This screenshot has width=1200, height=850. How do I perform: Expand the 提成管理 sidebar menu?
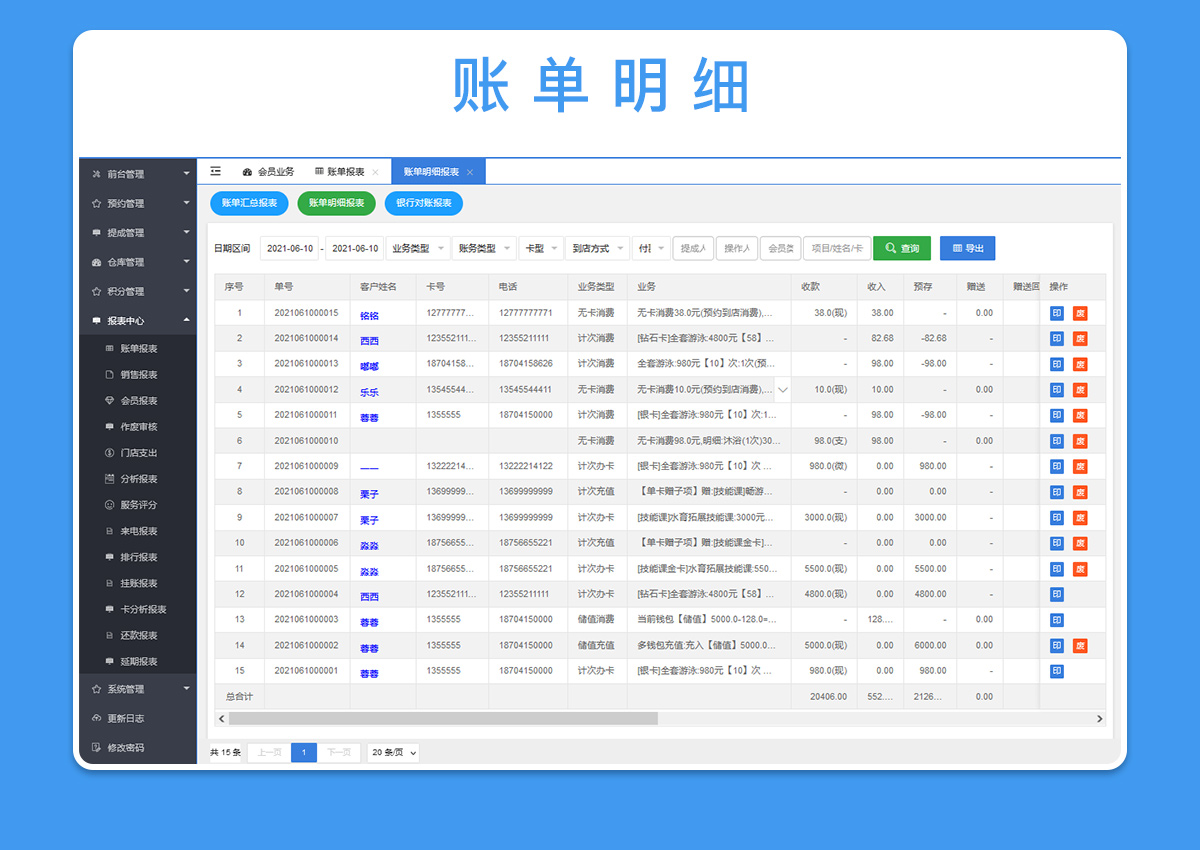[138, 233]
